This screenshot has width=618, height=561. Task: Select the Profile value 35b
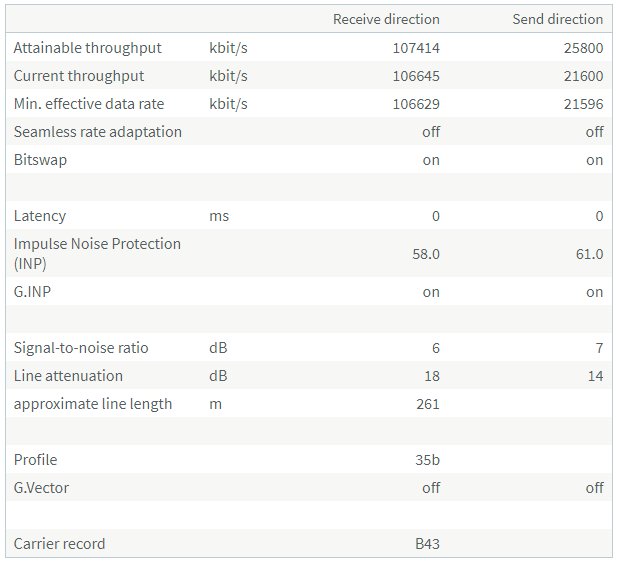coord(428,460)
